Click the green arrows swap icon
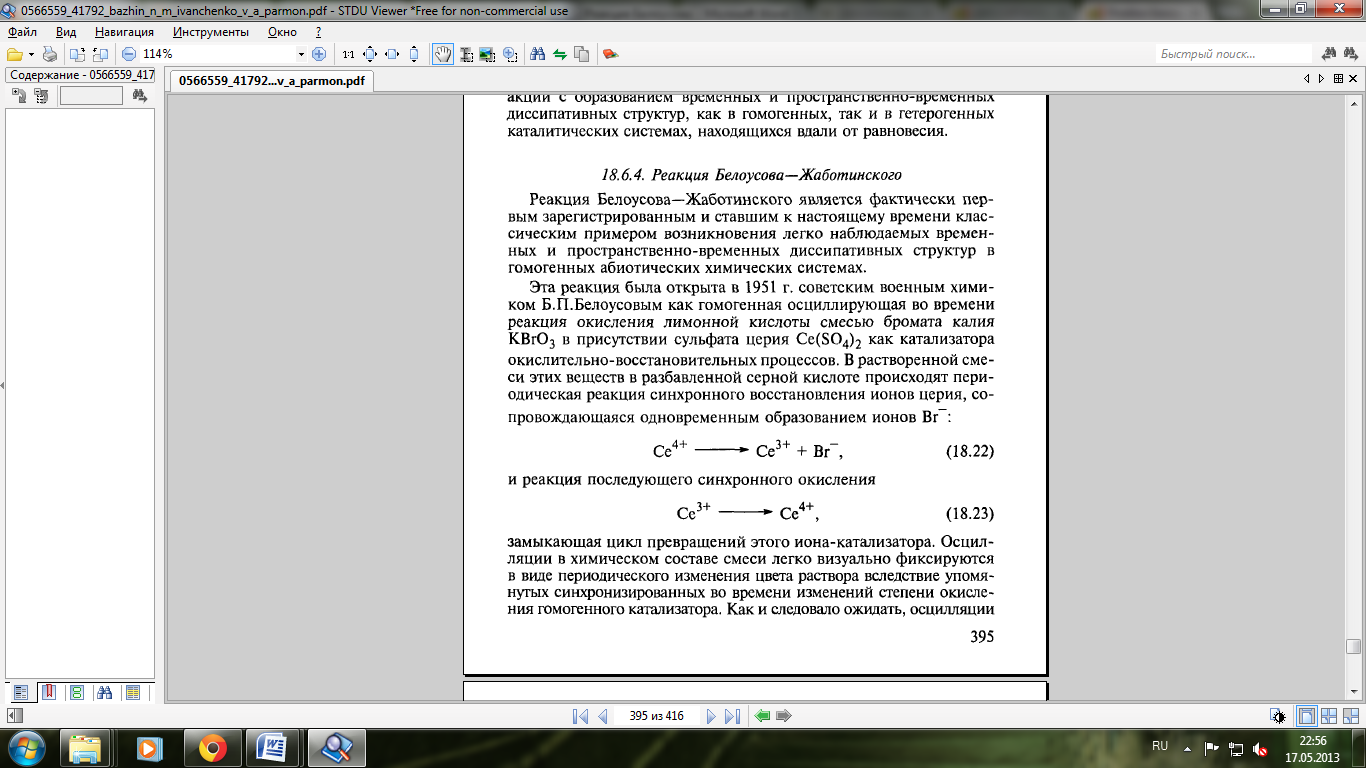This screenshot has height=768, width=1366. point(560,54)
